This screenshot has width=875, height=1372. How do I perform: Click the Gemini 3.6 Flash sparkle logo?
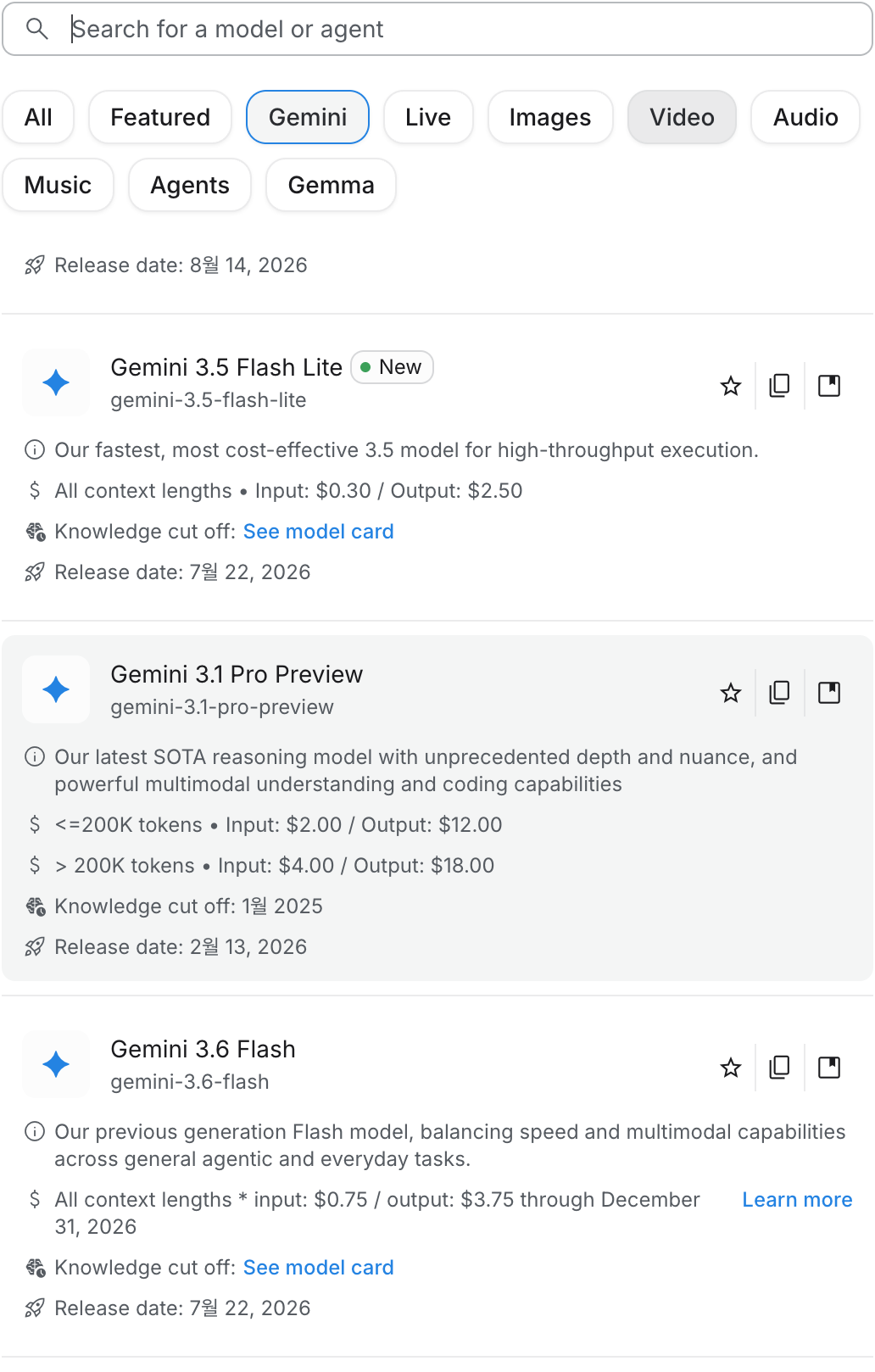(56, 1064)
